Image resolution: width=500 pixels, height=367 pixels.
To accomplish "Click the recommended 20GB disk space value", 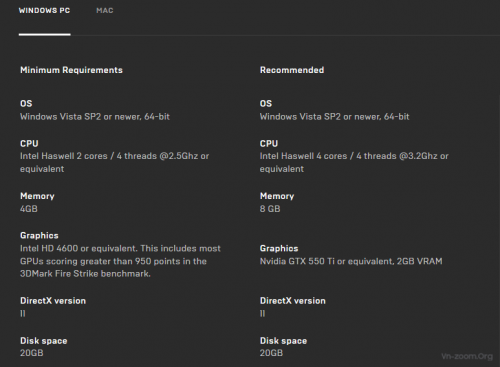I will click(x=271, y=353).
